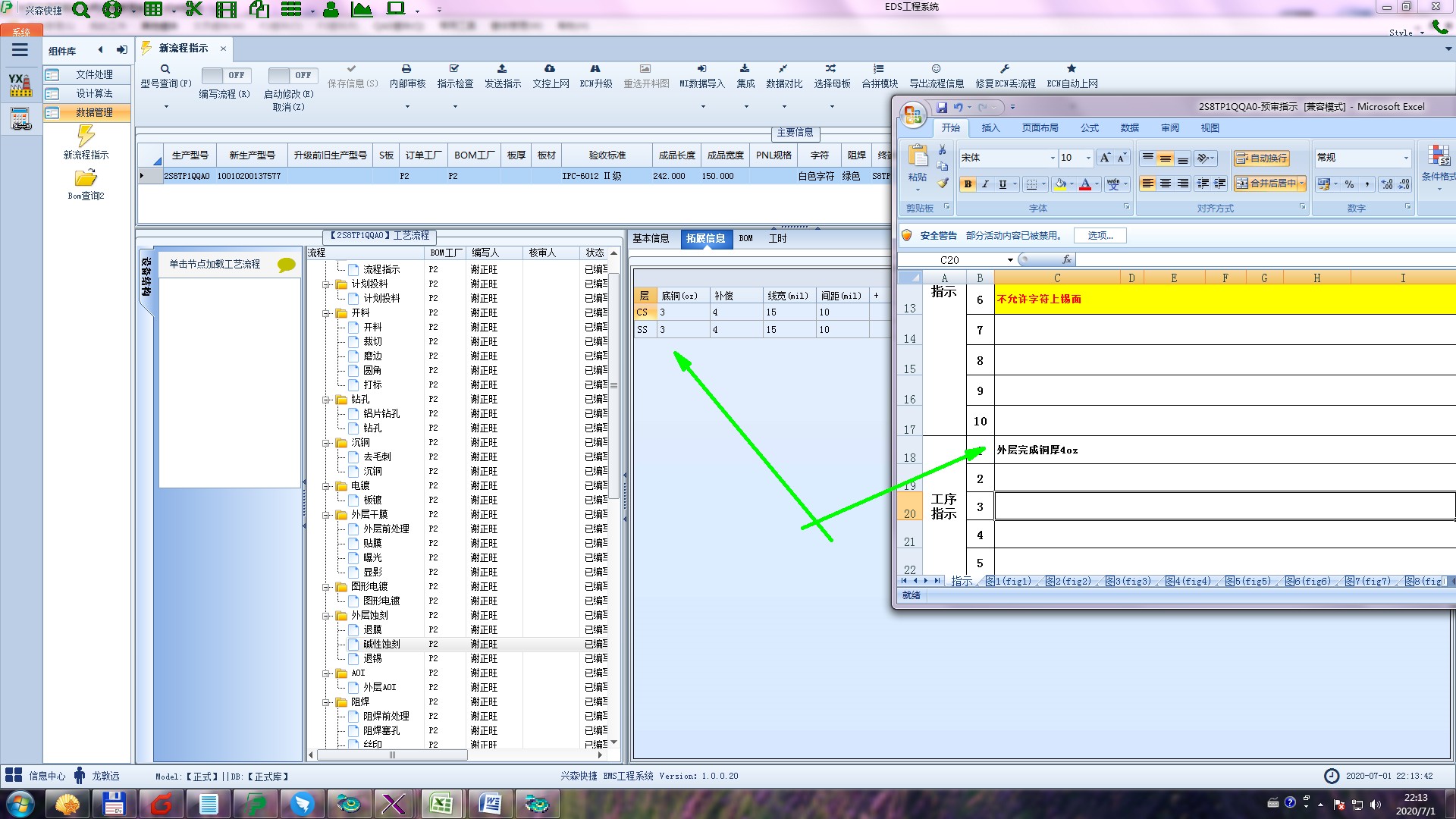The width and height of the screenshot is (1456, 819).
Task: Switch to the BOM tab
Action: pos(745,239)
